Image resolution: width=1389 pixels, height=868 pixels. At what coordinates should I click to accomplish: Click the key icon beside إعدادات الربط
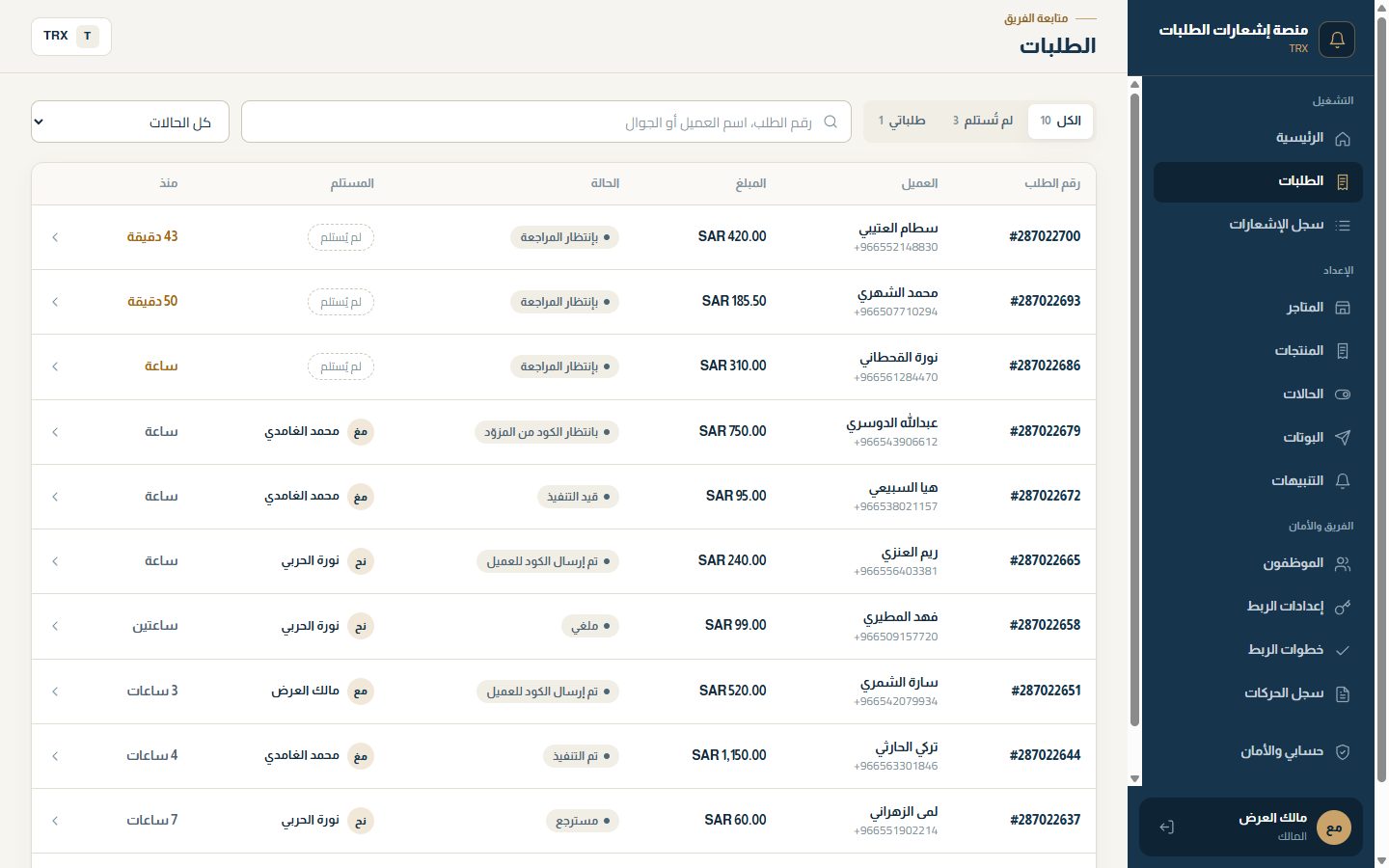click(1342, 607)
